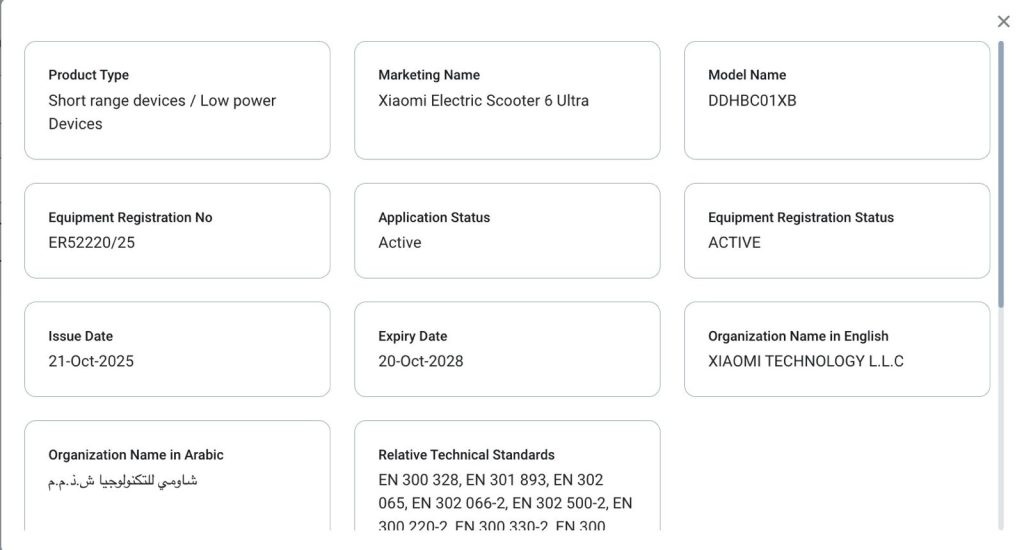Screen dimensions: 1024x550
Task: Click the 21-Oct-2025 issue date value
Action: coord(91,361)
